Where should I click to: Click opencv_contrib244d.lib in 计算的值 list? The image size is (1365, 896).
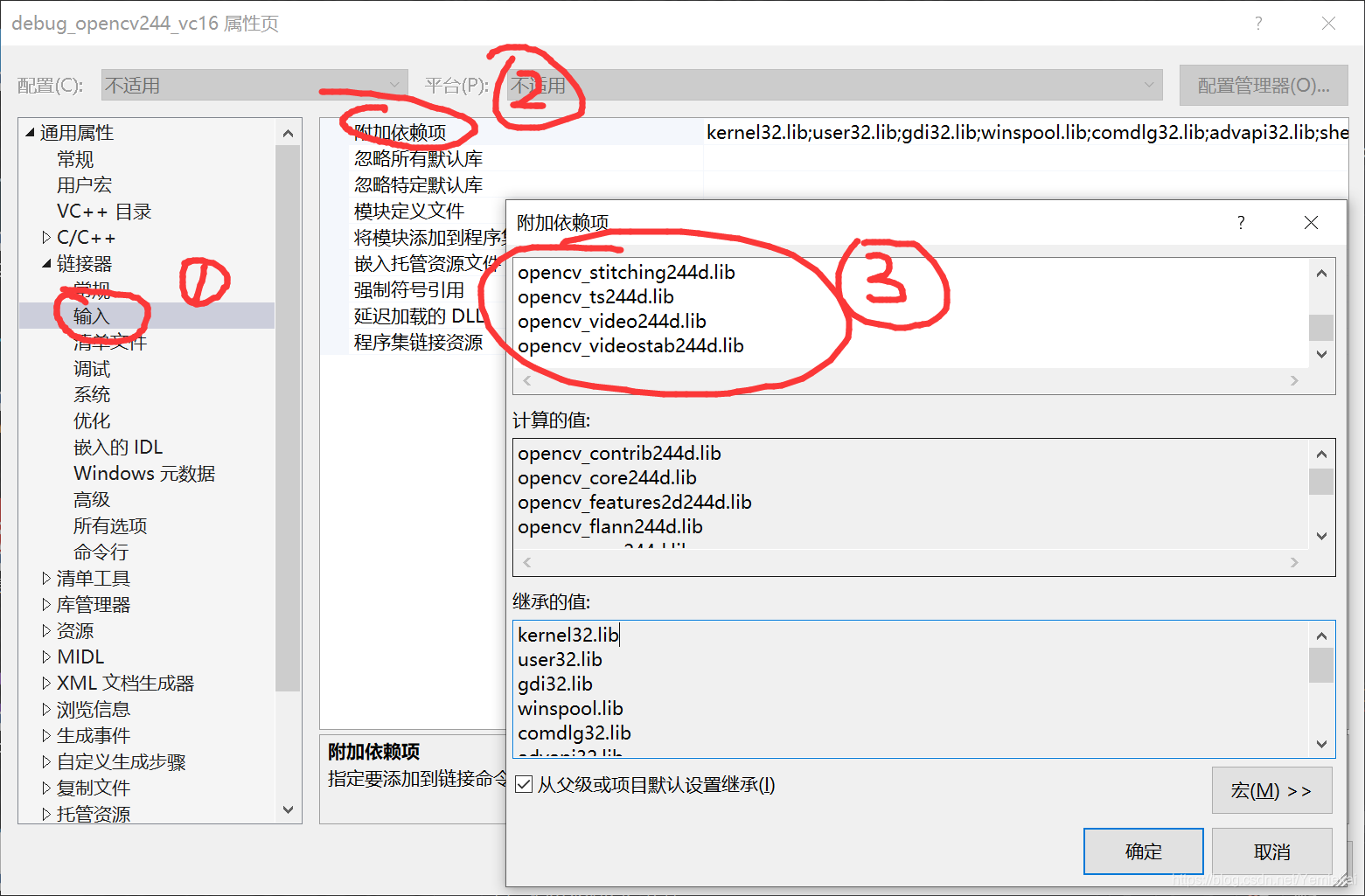[619, 453]
